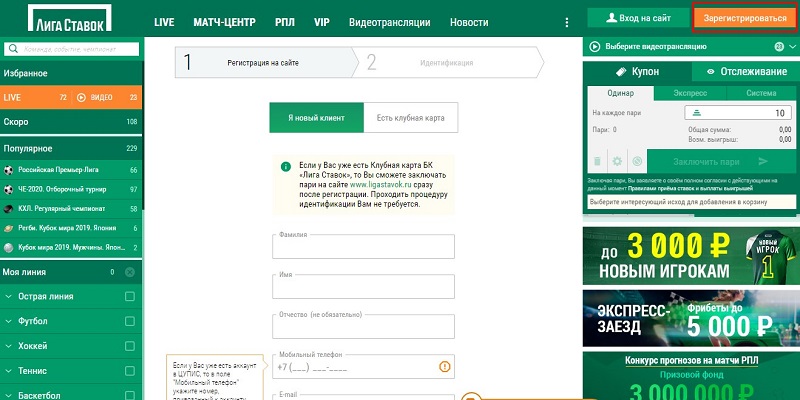Open coupon settings gear icon
The height and width of the screenshot is (400, 800).
(617, 161)
